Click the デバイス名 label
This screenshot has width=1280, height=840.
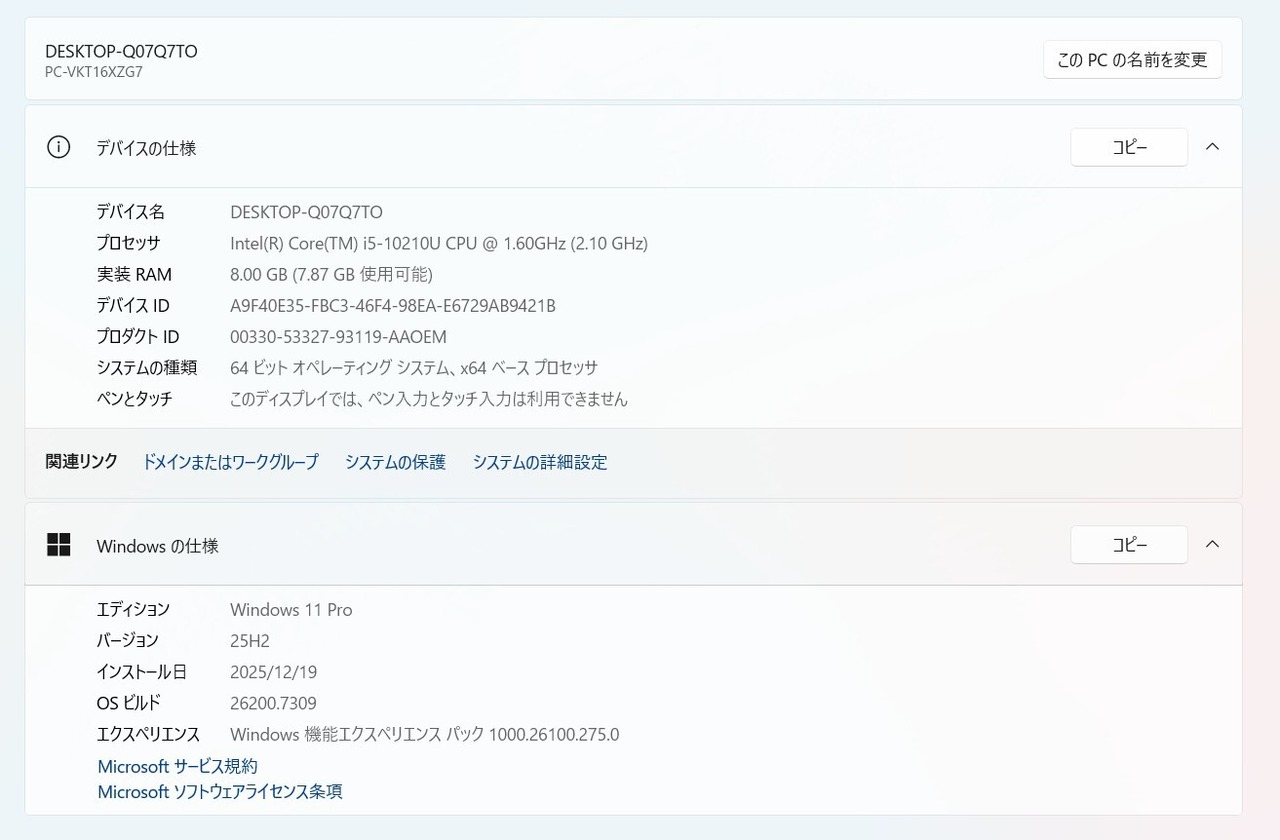point(130,212)
